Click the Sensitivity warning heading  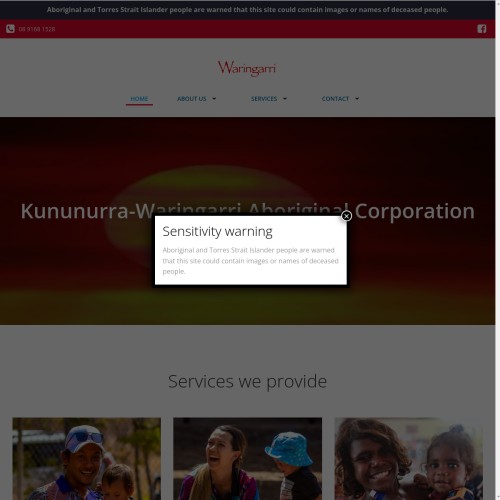(x=217, y=231)
